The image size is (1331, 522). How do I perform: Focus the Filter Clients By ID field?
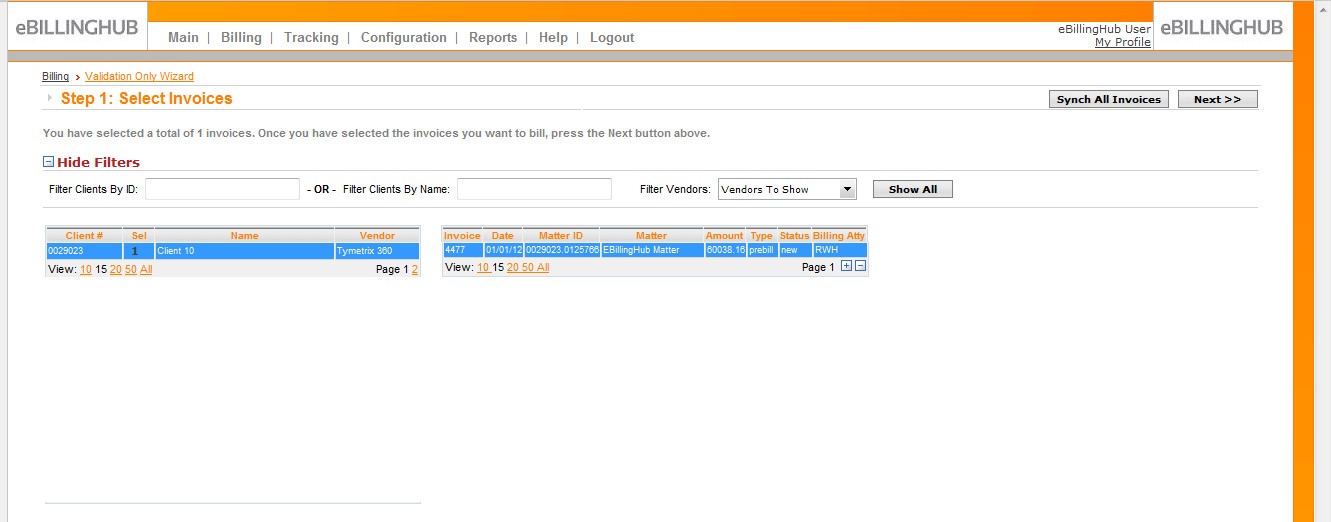[x=222, y=189]
